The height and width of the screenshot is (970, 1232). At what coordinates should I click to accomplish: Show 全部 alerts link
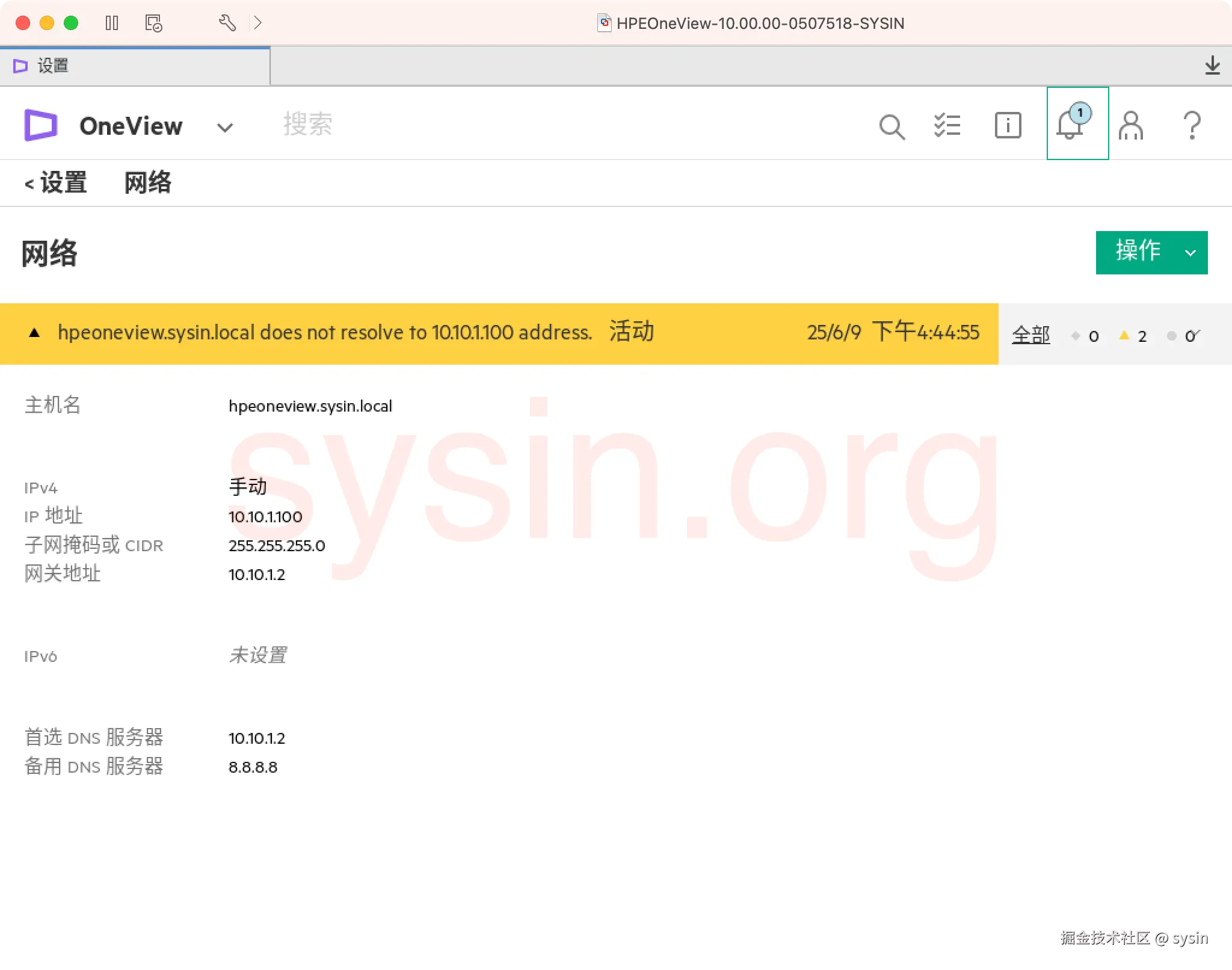pos(1030,335)
